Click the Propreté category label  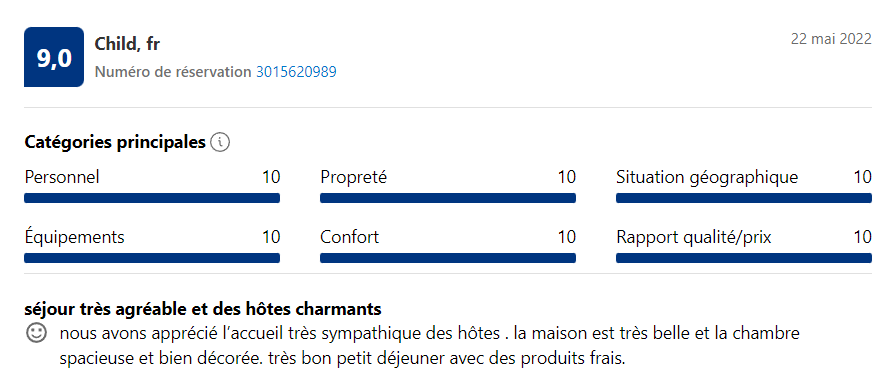point(354,177)
